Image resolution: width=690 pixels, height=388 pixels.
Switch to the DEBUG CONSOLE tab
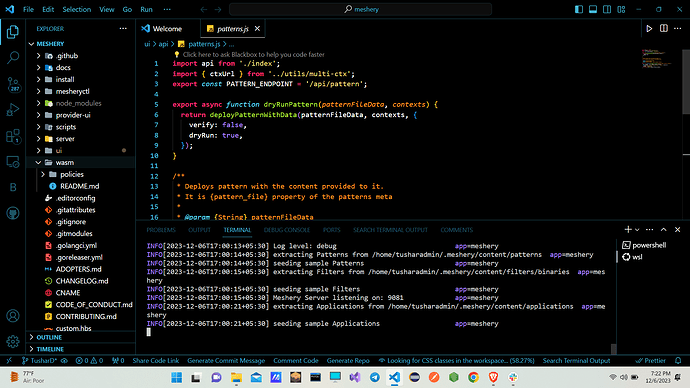(x=287, y=230)
